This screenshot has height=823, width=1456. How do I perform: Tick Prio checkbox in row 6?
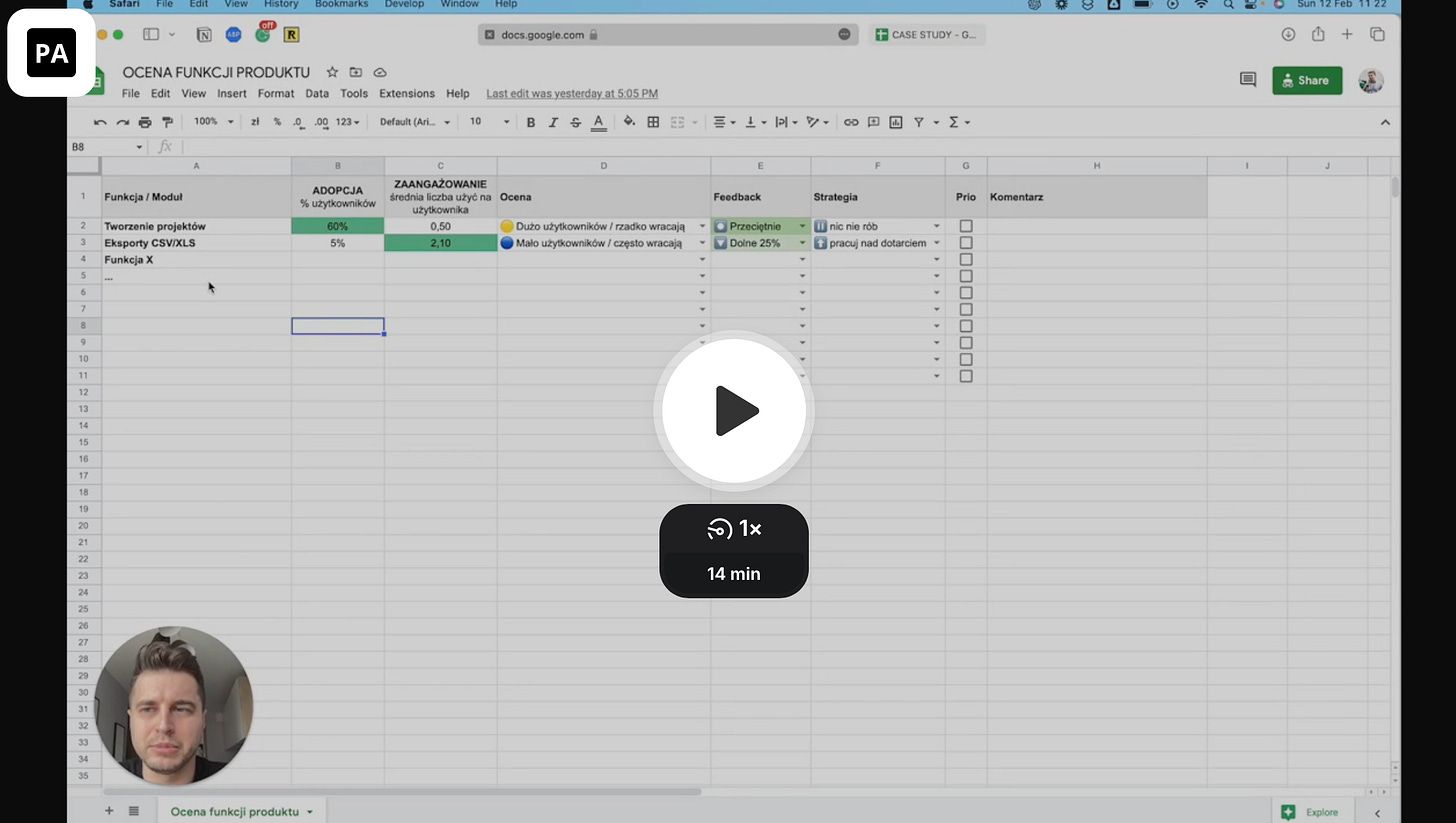click(x=966, y=293)
